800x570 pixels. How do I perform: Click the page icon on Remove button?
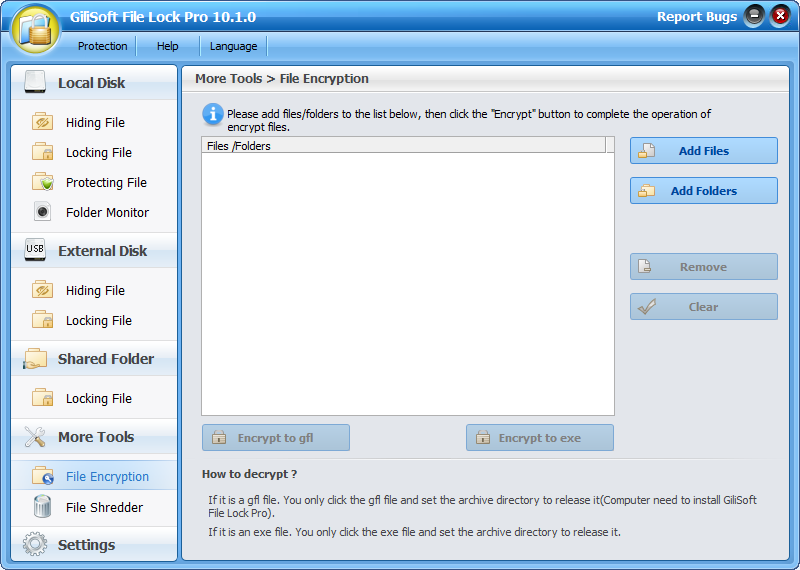(x=645, y=266)
